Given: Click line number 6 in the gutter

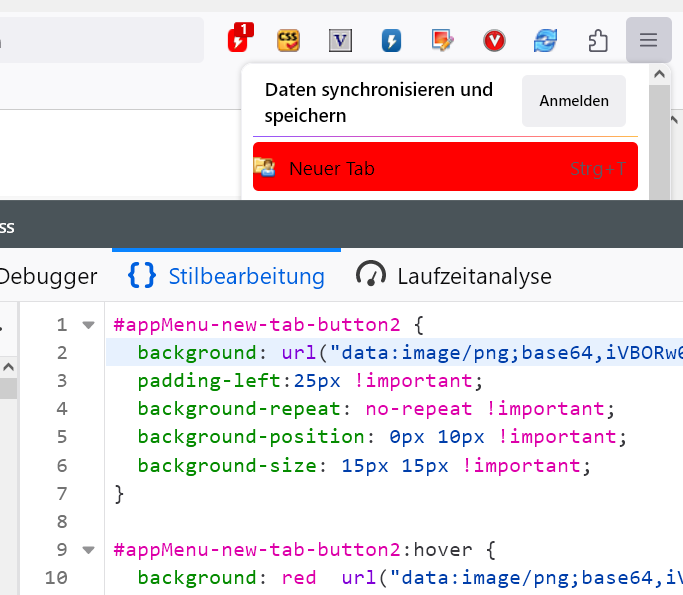Looking at the screenshot, I should point(61,465).
